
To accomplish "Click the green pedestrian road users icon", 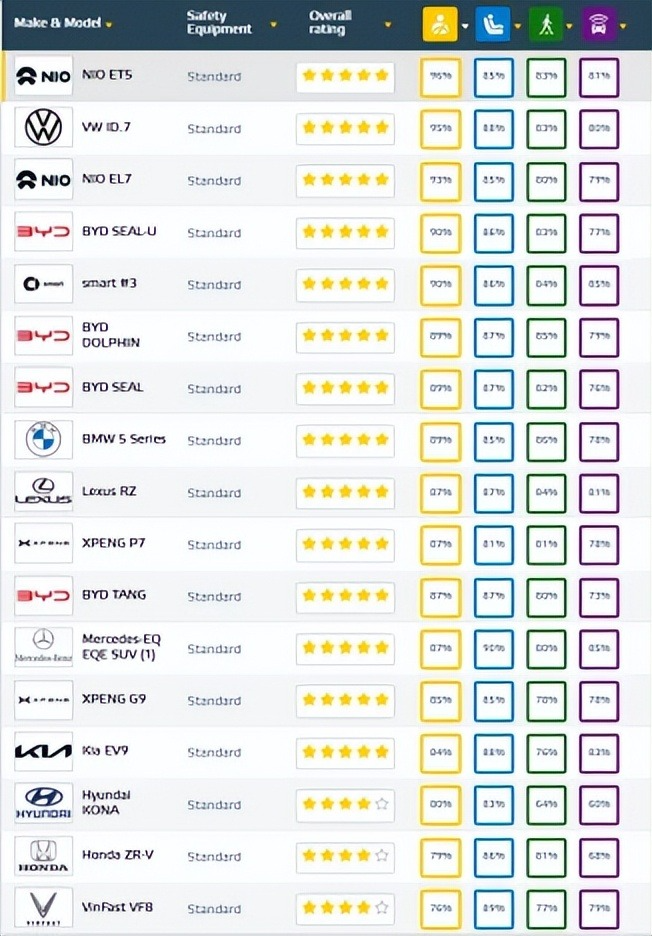I will [x=546, y=24].
